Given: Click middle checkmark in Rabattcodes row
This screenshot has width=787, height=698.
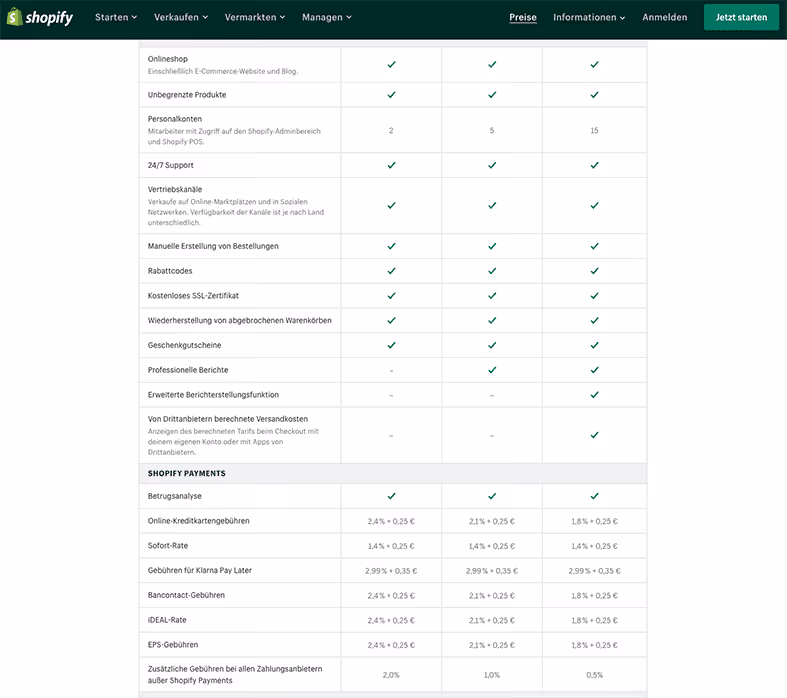Looking at the screenshot, I should [x=492, y=271].
